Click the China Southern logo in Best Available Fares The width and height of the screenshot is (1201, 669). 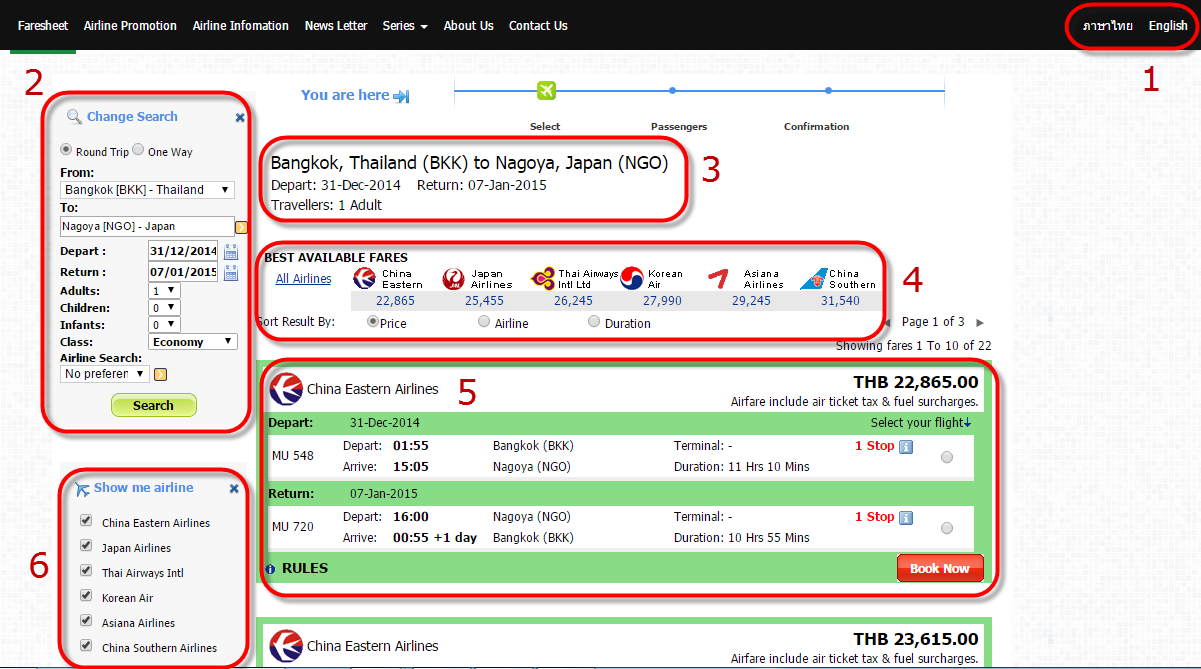click(813, 279)
